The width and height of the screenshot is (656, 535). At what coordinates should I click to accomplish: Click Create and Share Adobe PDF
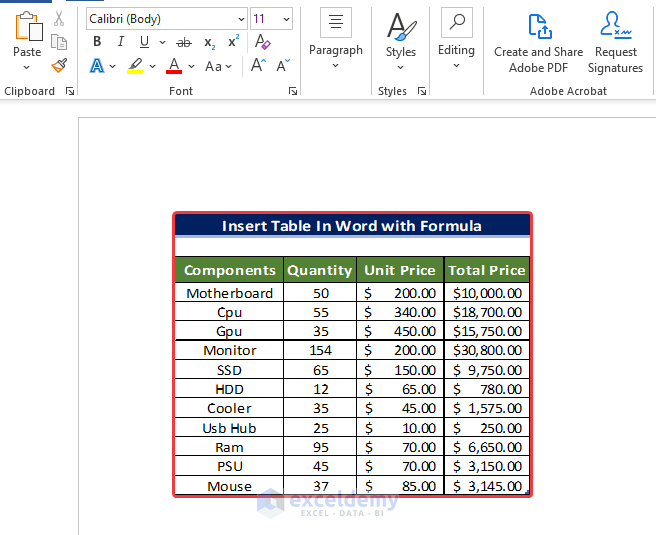click(x=538, y=43)
